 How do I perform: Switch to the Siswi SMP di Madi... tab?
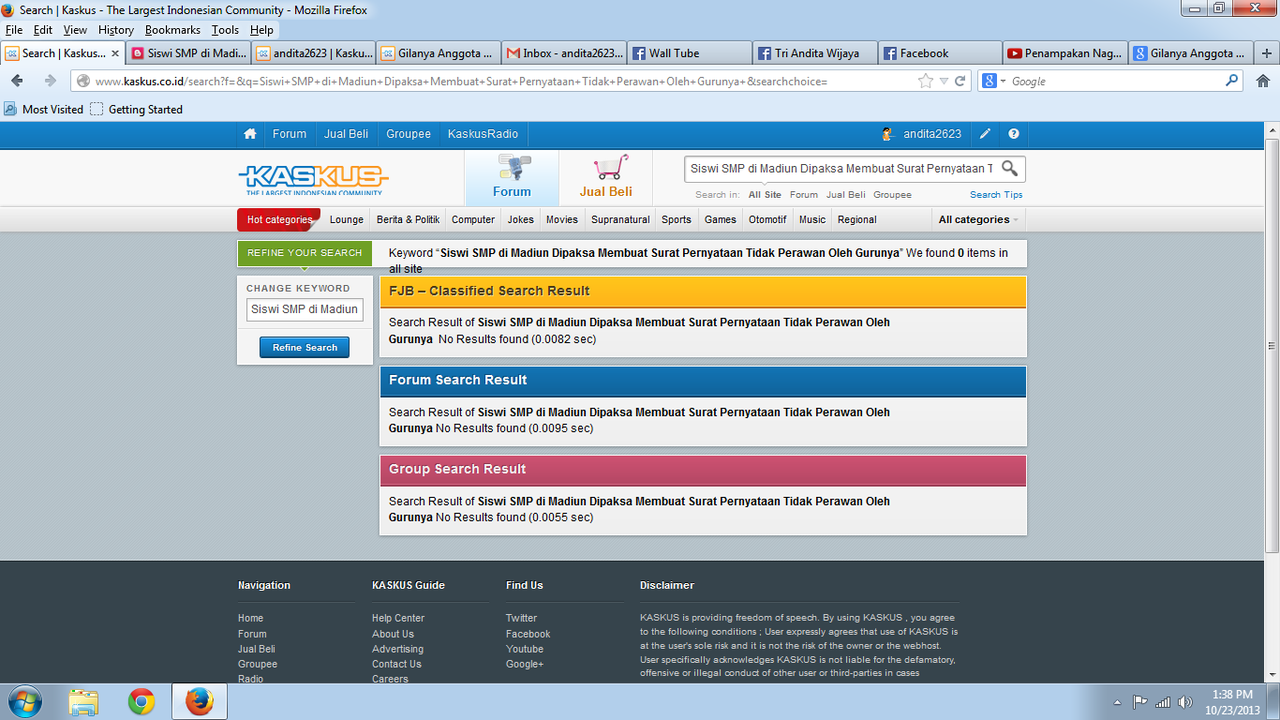coord(188,53)
